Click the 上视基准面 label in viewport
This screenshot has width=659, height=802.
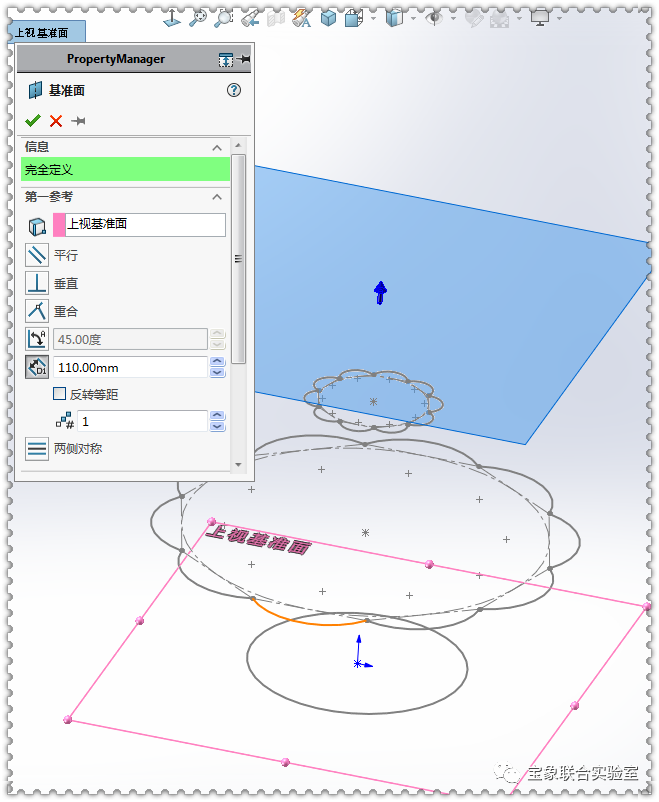(x=259, y=540)
